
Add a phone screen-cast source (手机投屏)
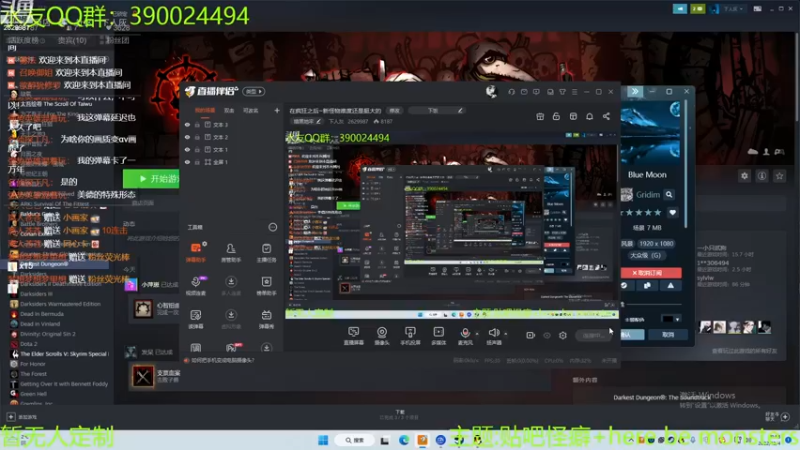[410, 336]
